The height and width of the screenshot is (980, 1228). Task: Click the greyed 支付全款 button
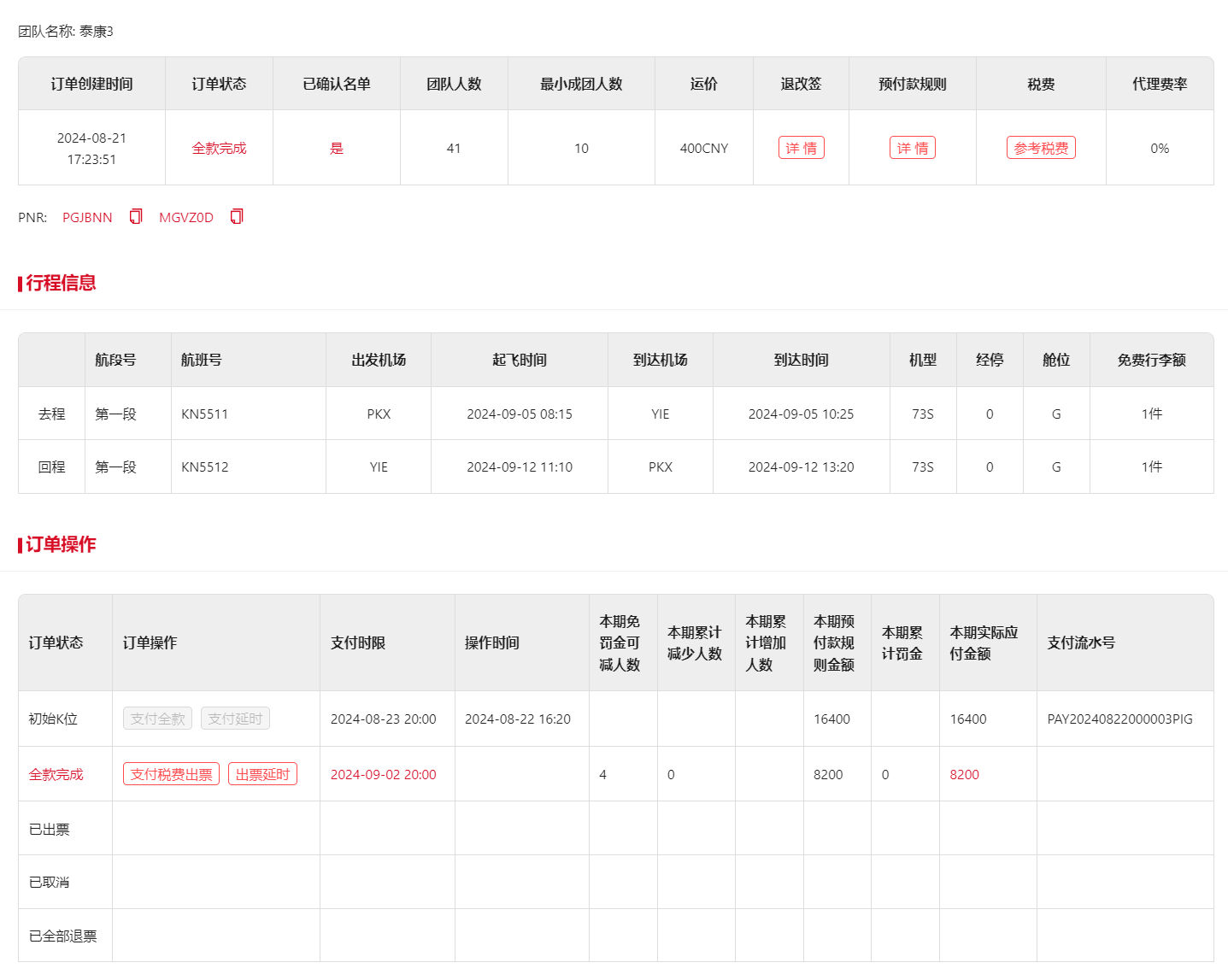tap(157, 719)
